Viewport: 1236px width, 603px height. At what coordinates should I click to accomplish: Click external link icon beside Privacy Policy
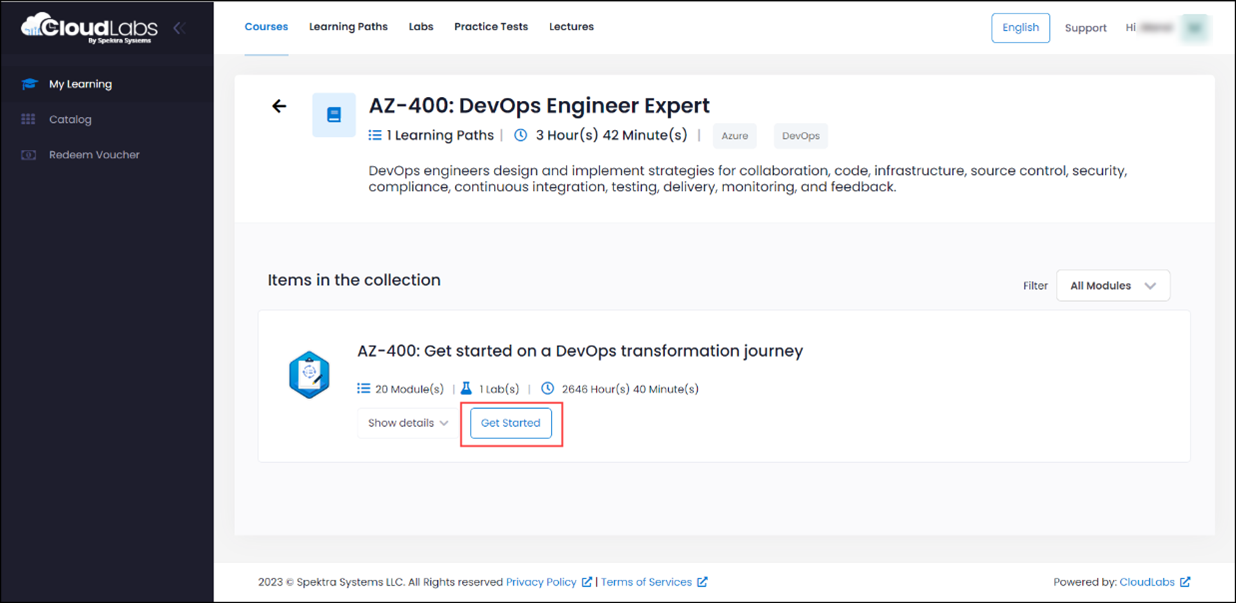click(x=587, y=582)
